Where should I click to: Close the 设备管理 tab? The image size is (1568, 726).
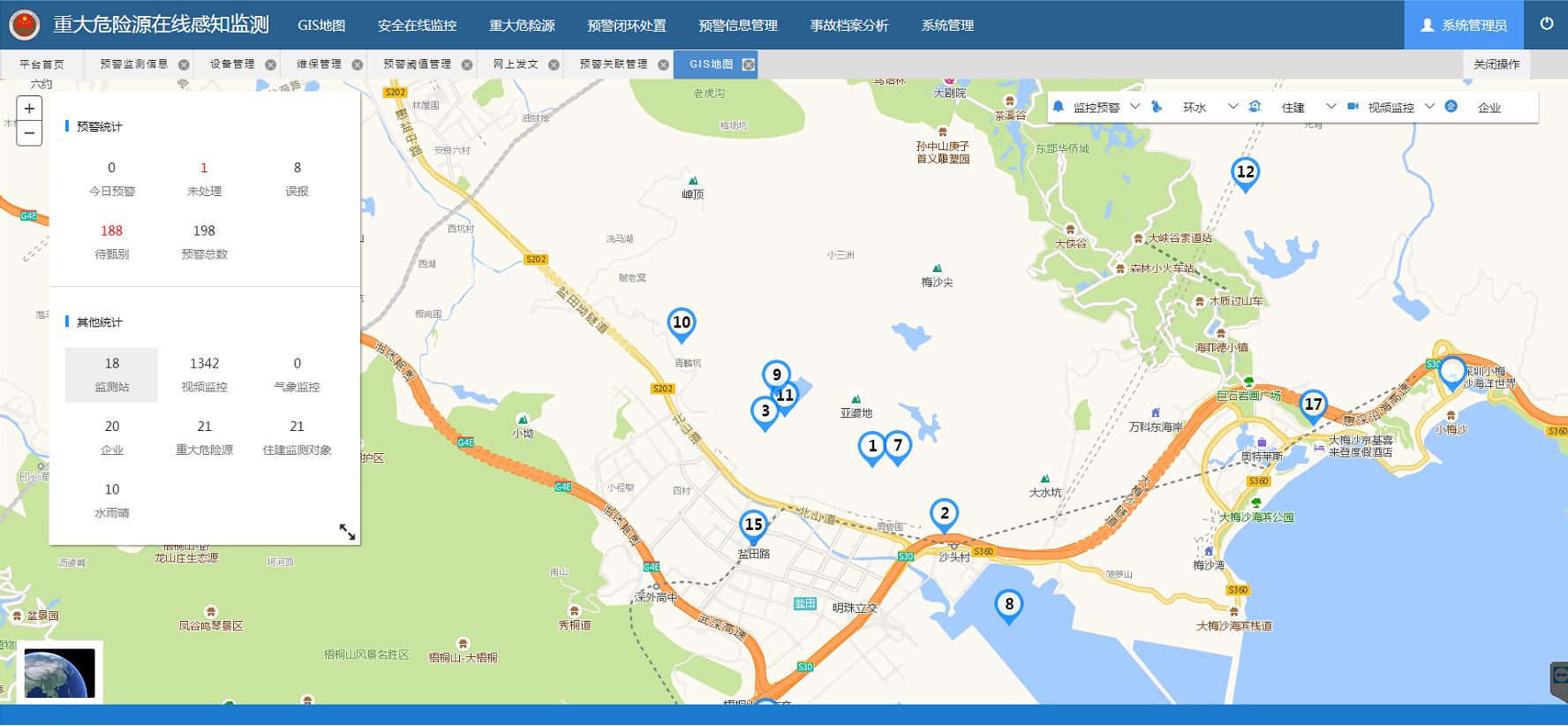pyautogui.click(x=270, y=64)
